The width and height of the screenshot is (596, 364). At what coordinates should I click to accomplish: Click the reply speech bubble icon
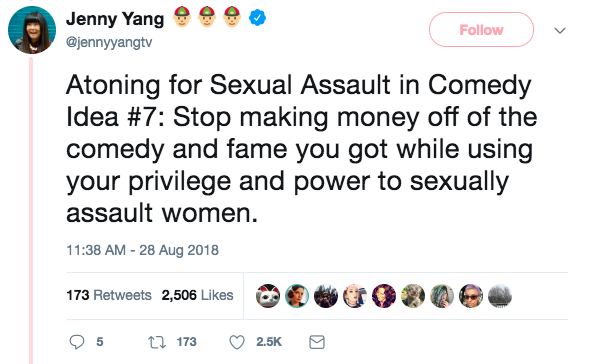click(77, 342)
